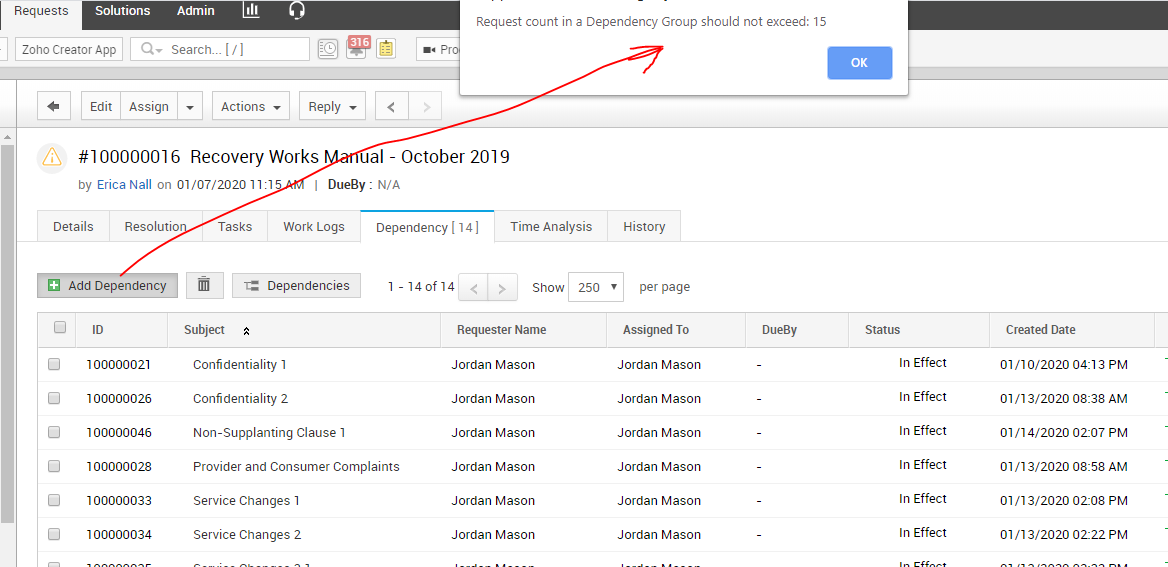Open notifications bell showing 316
This screenshot has height=567, width=1168.
click(x=358, y=47)
